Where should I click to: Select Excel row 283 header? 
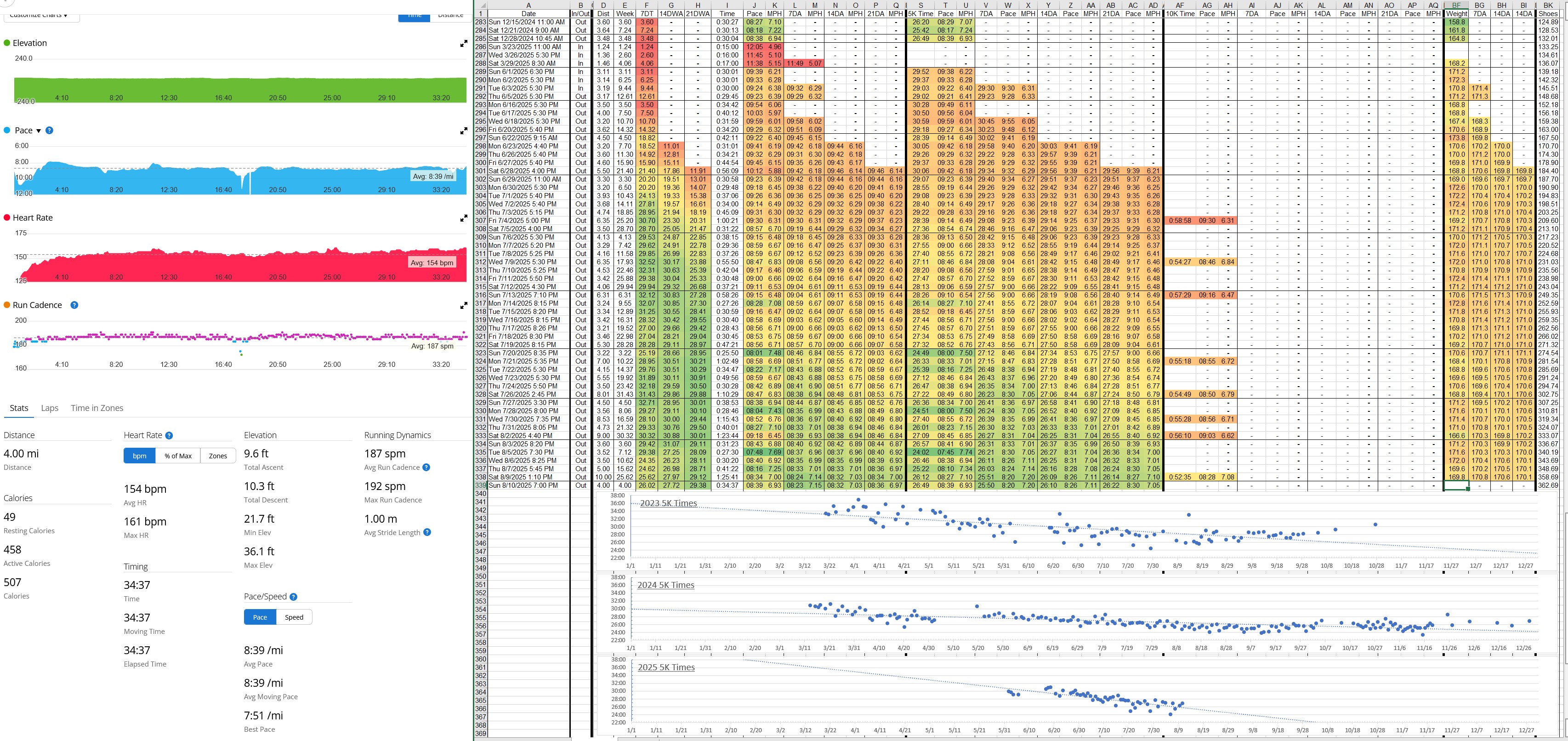point(481,23)
